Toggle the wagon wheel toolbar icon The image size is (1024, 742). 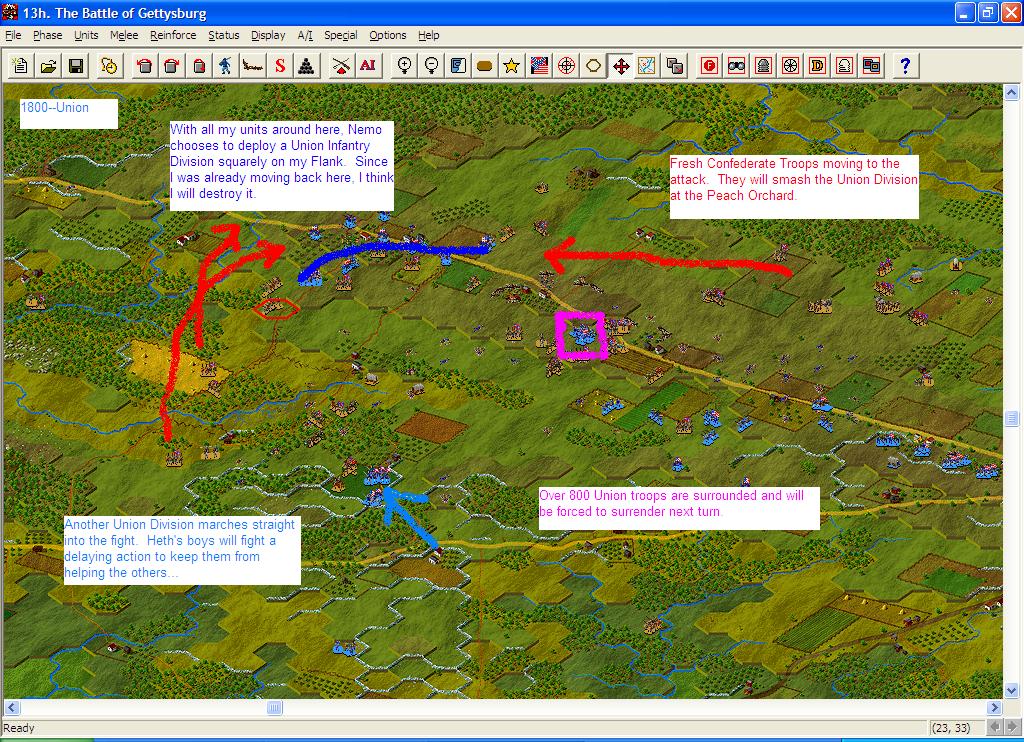pyautogui.click(x=790, y=65)
